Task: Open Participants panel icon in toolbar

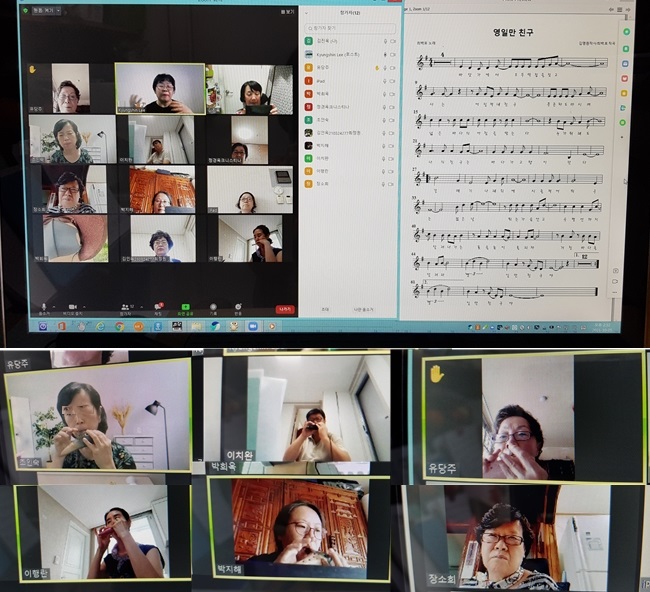Action: (125, 304)
